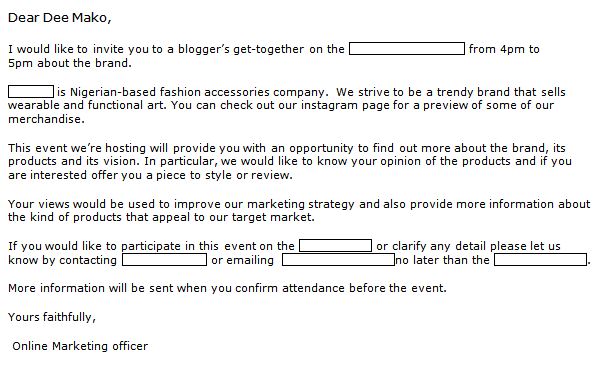Click the text 'This event we're hosting'
This screenshot has height=367, width=597.
tap(77, 148)
